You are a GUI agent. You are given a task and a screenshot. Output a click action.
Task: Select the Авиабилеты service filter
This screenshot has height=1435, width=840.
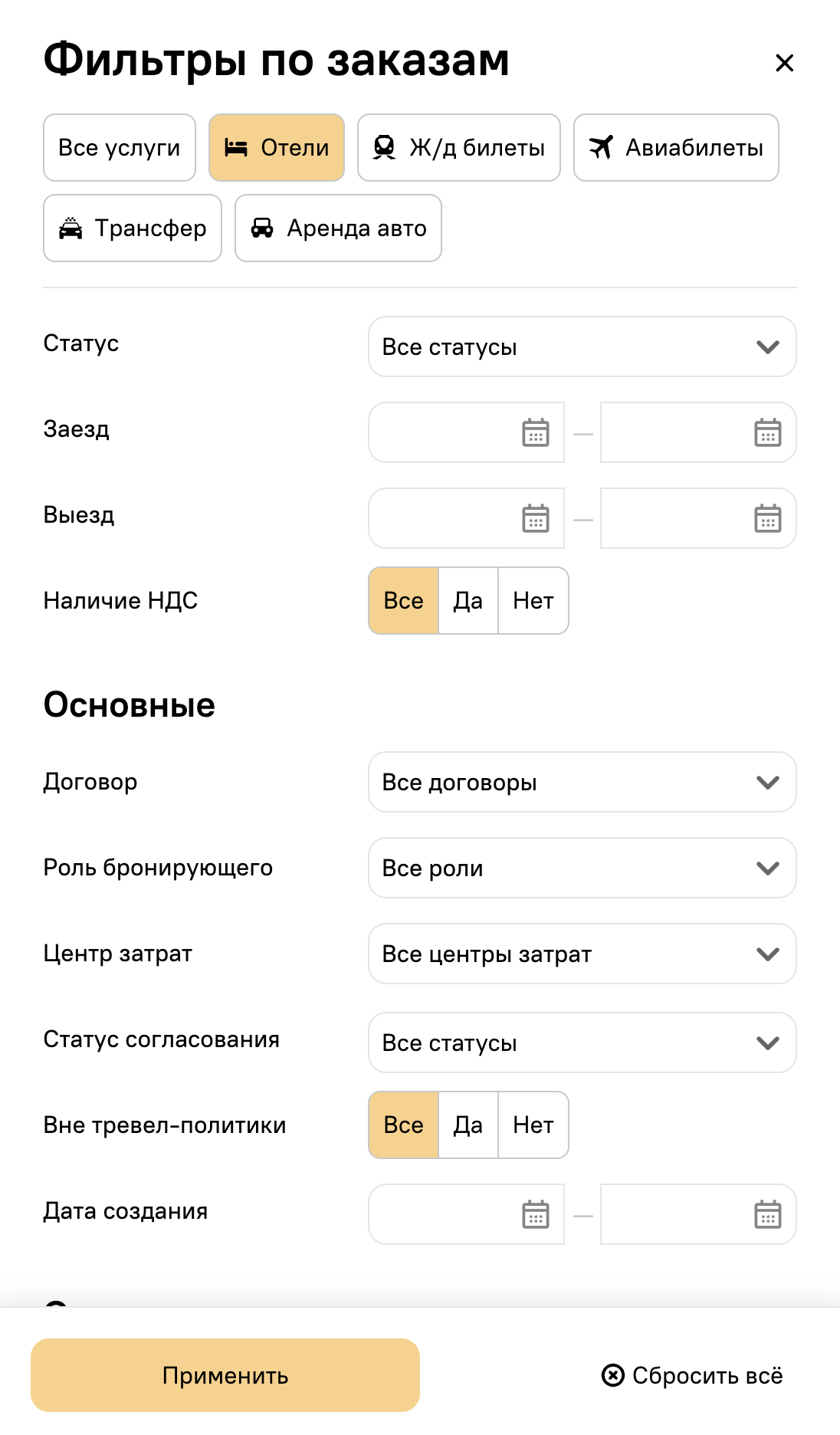[676, 148]
